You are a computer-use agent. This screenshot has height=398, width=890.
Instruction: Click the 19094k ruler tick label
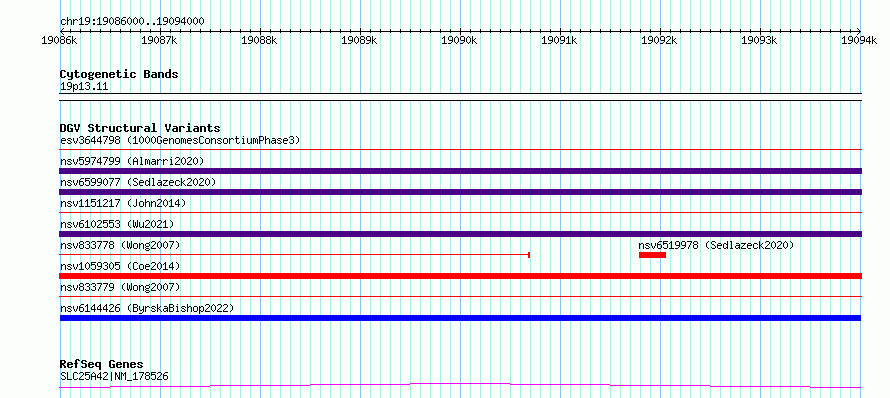tap(860, 40)
